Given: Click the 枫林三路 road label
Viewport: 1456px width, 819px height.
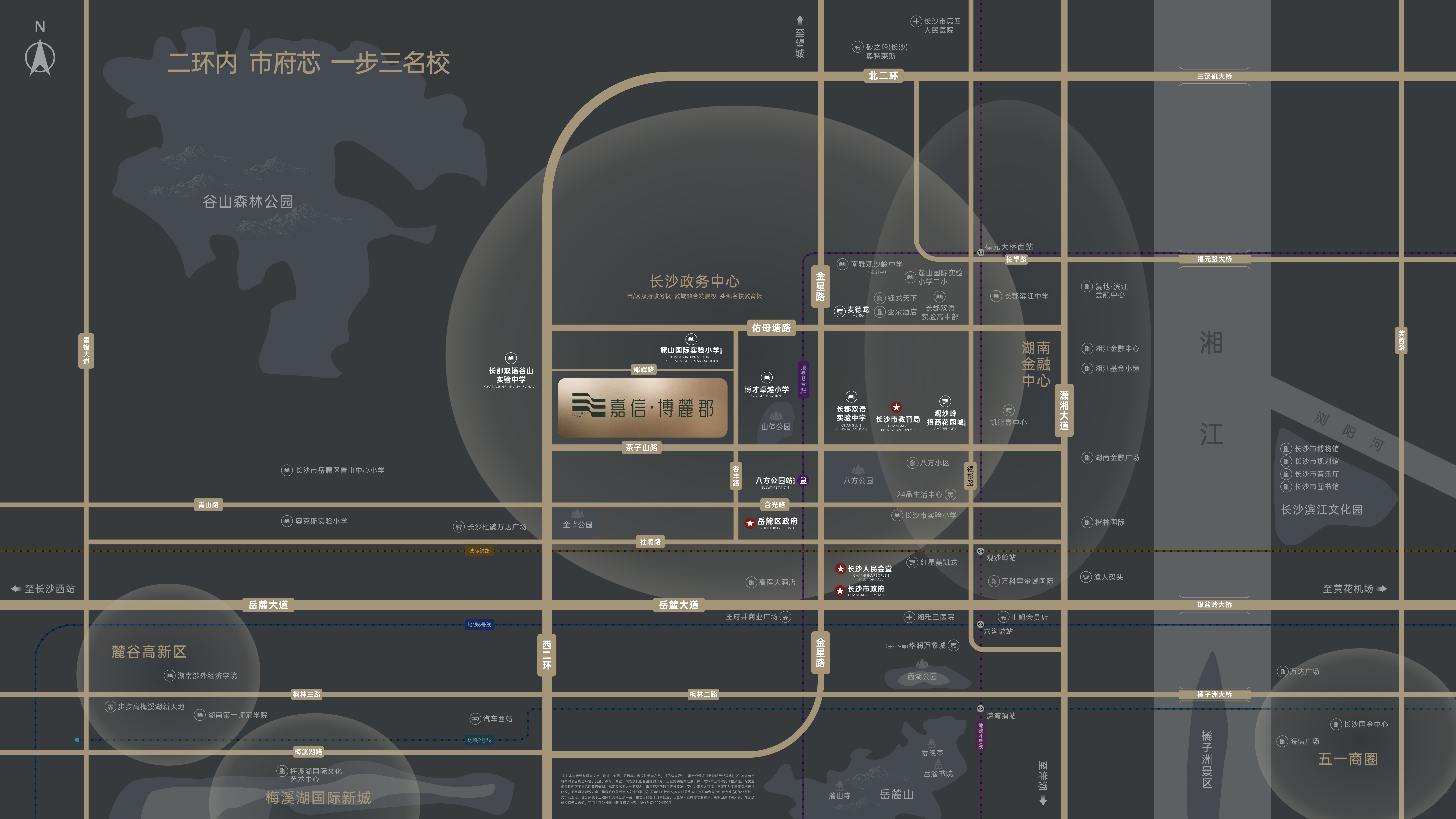Looking at the screenshot, I should coord(307,695).
